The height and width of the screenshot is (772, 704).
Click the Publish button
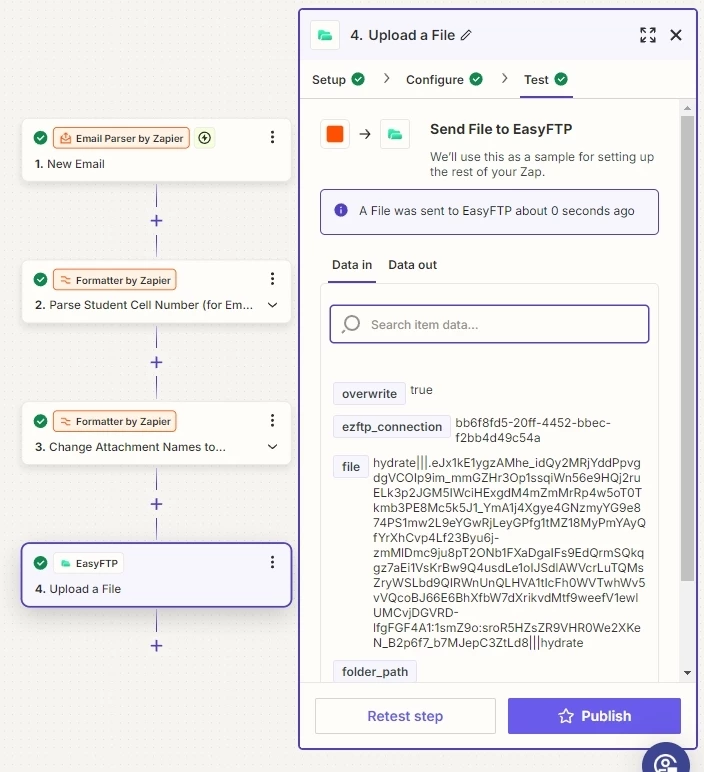point(594,716)
